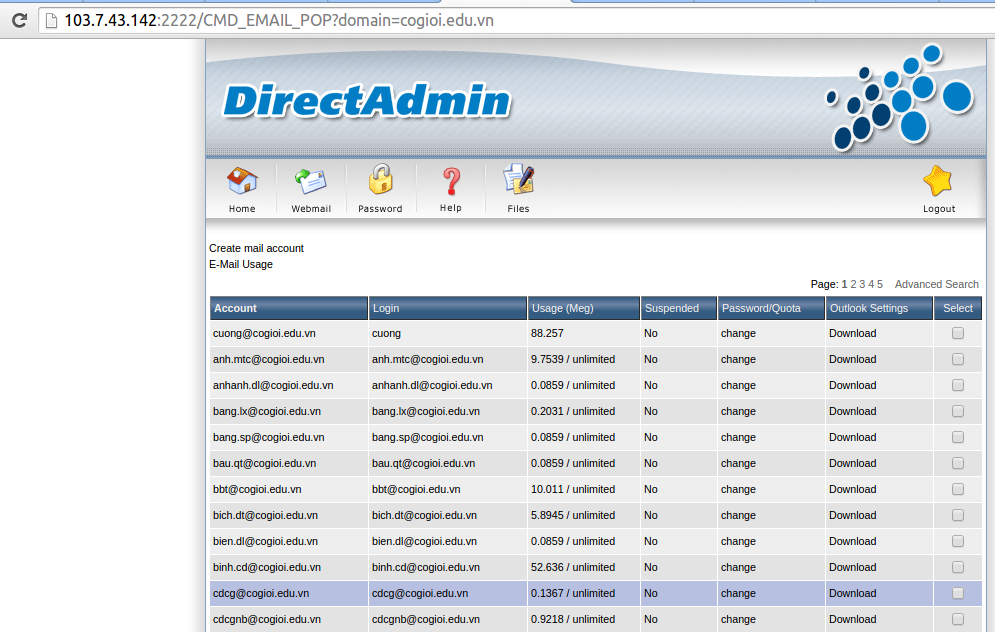Download Outlook settings for cuong@cogioi.edu.vn

852,333
